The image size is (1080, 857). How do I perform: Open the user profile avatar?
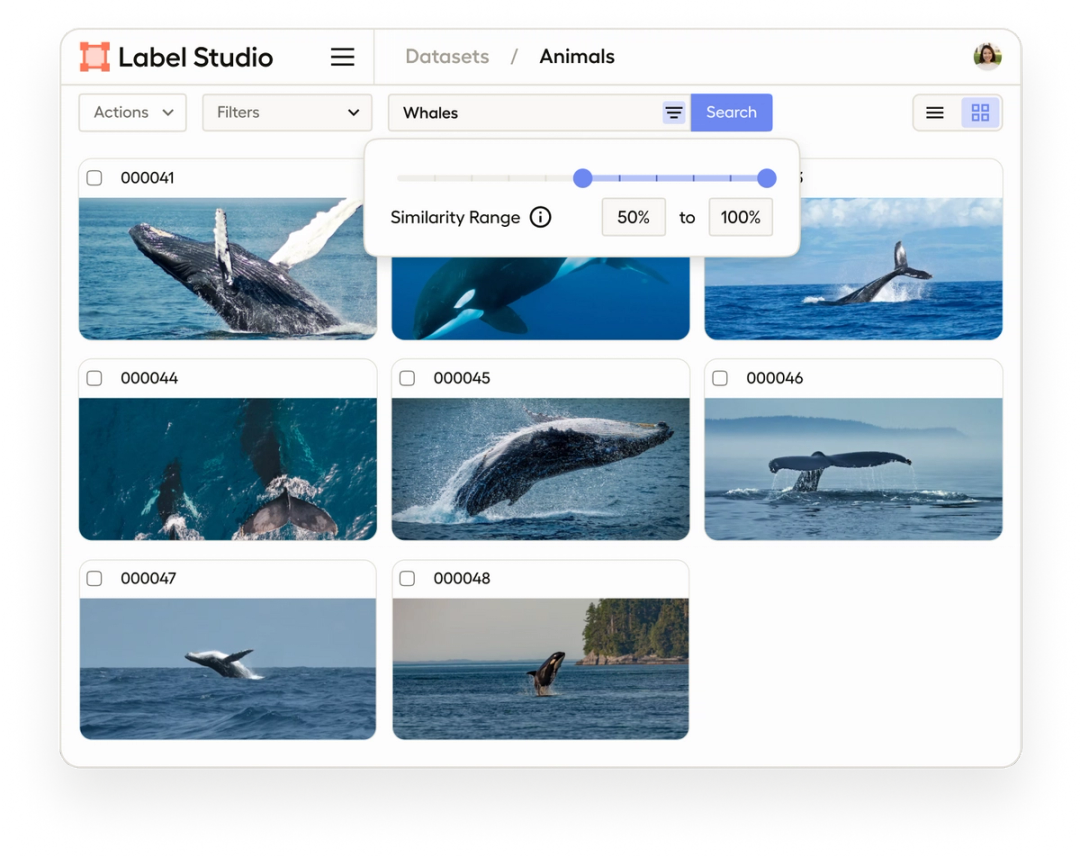[x=987, y=56]
